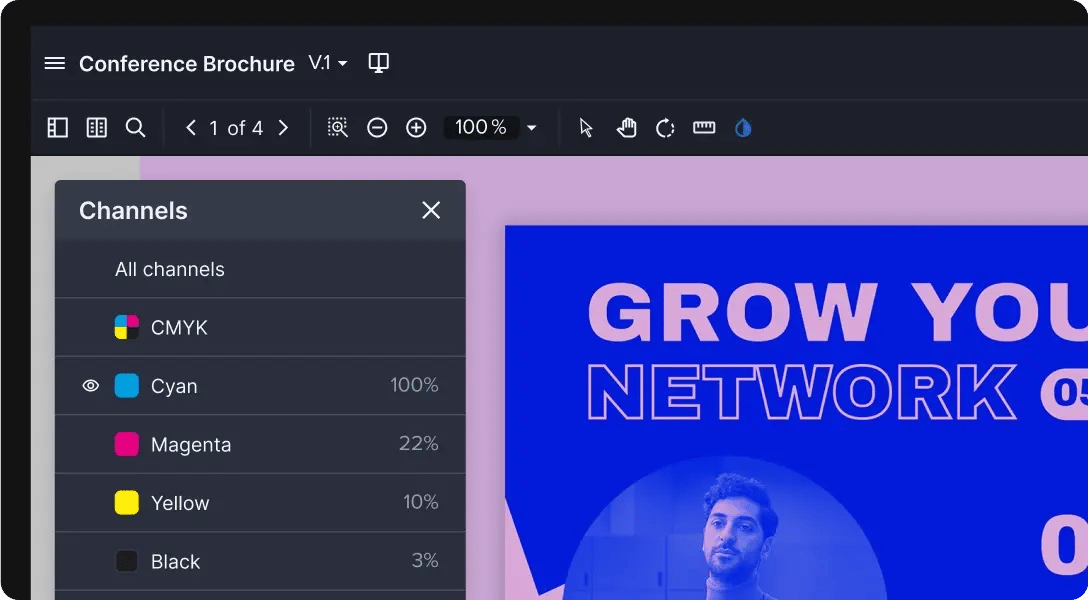This screenshot has height=600, width=1088.
Task: Choose the arrow pointer tool
Action: pyautogui.click(x=586, y=128)
